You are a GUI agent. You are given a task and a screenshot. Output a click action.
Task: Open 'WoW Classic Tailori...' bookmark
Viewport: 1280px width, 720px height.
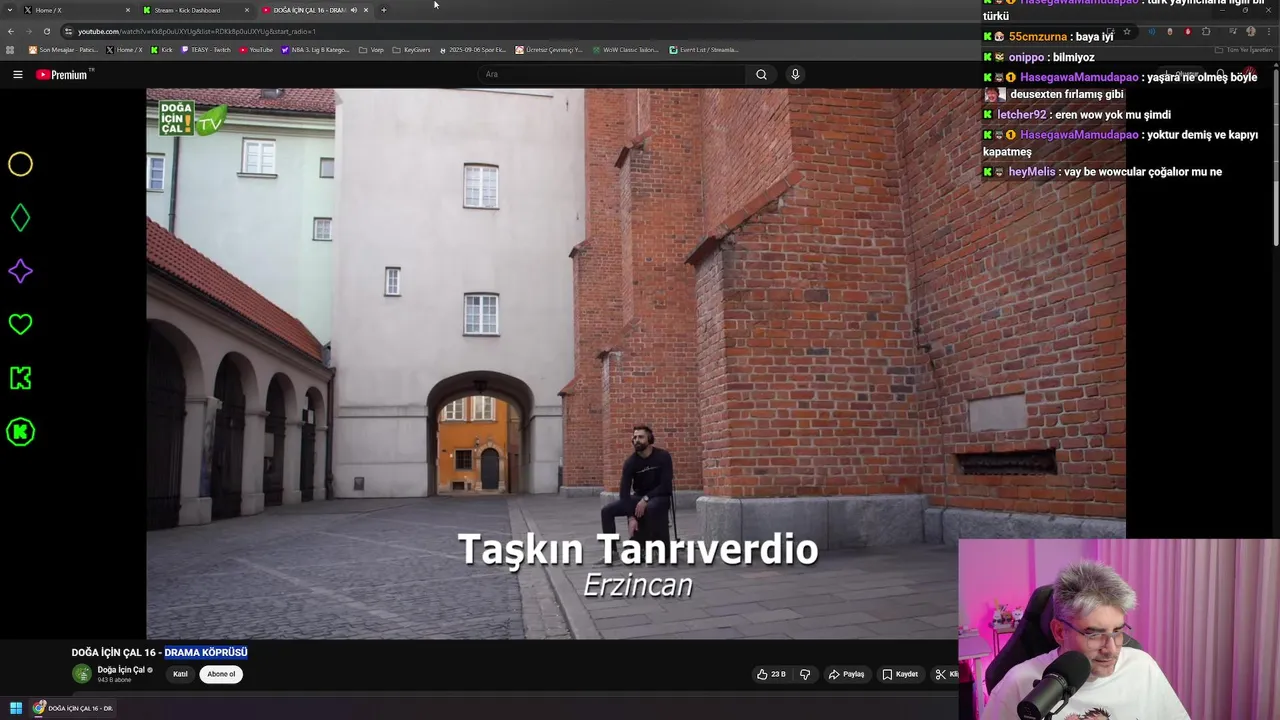625,50
